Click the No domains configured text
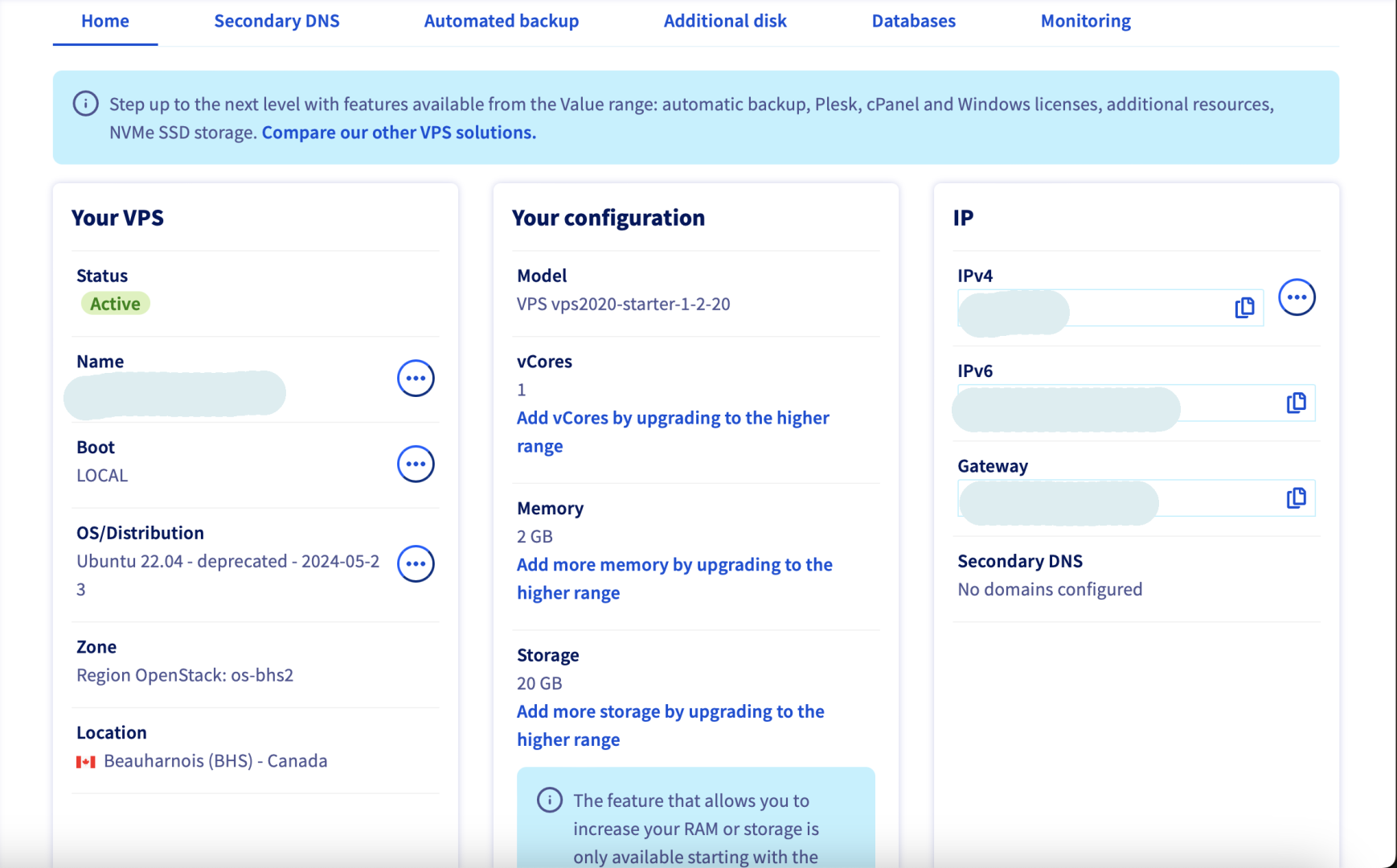This screenshot has height=868, width=1397. coord(1050,590)
